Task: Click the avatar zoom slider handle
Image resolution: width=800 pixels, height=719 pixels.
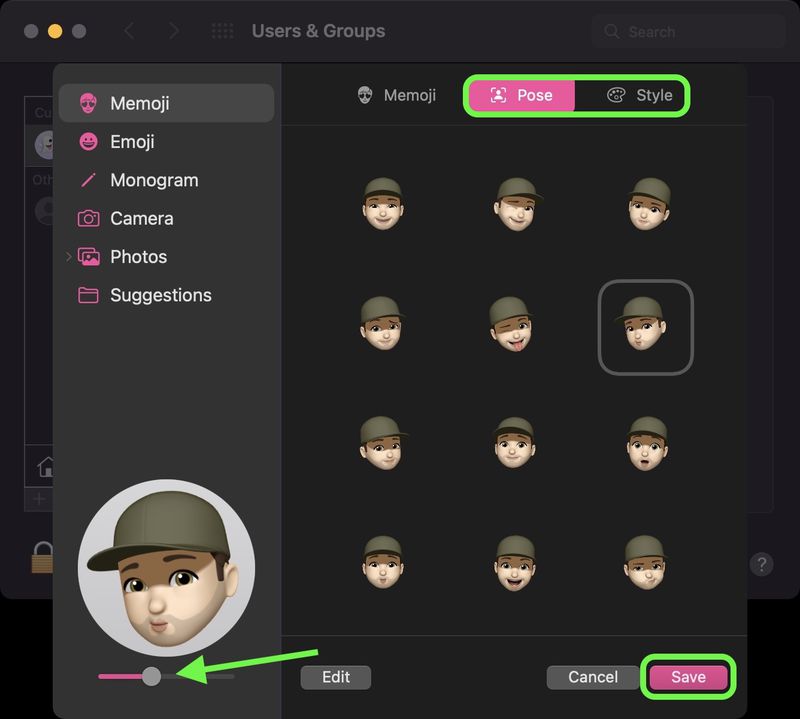Action: click(x=152, y=677)
